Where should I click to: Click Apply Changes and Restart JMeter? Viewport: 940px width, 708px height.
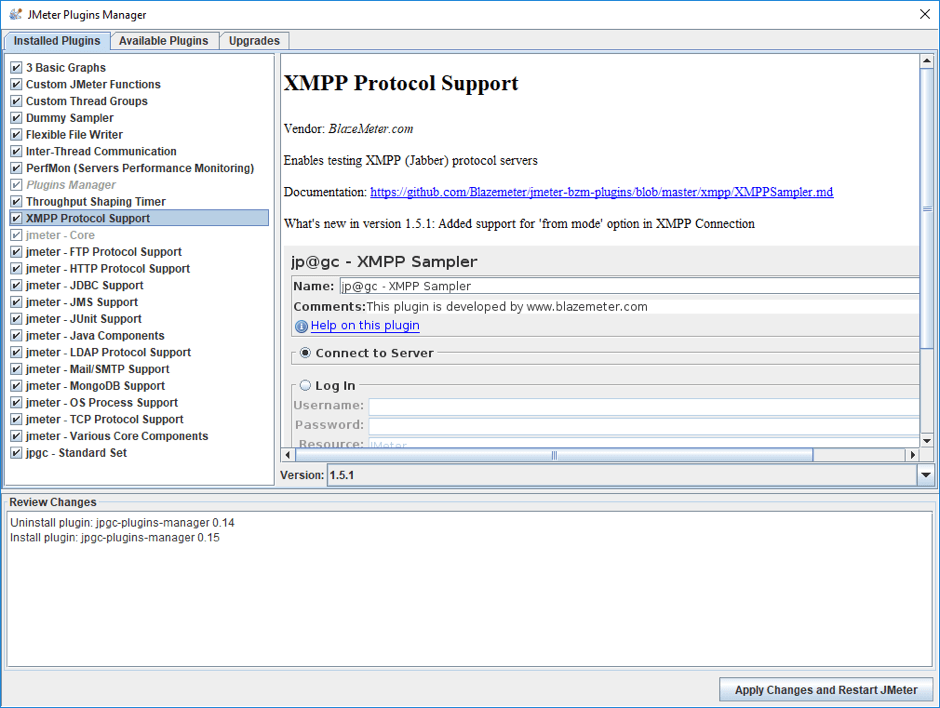coord(826,690)
